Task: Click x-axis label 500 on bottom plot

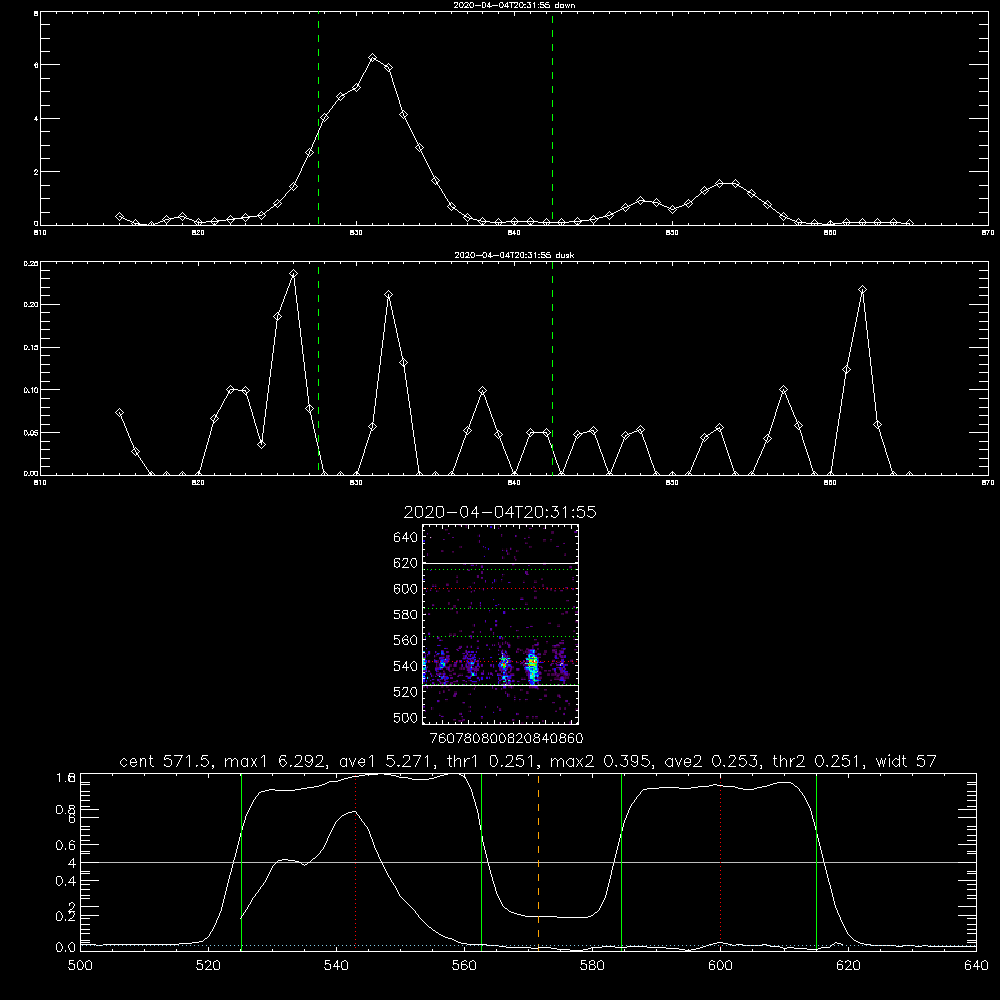Action: click(80, 966)
